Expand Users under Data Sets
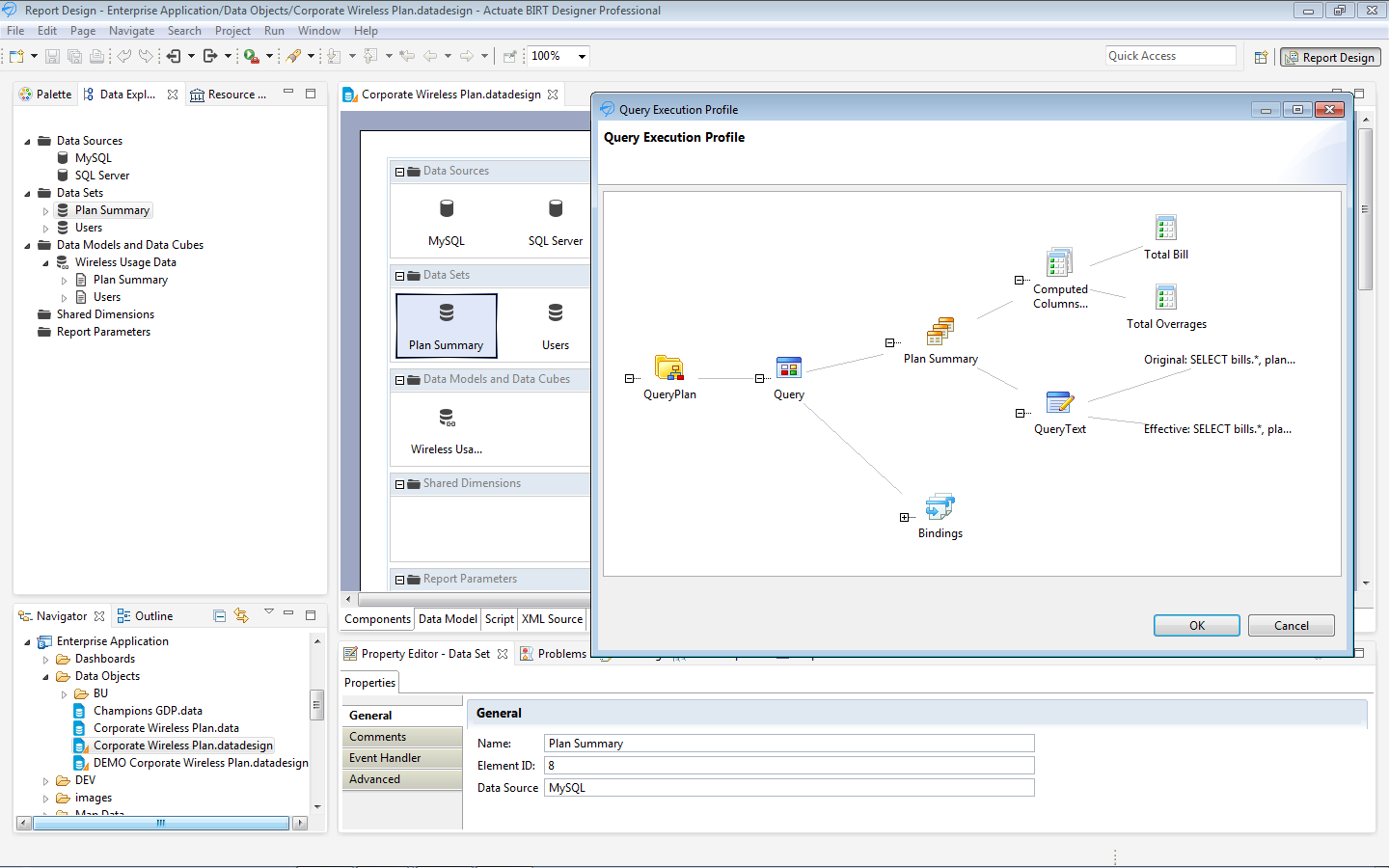The image size is (1389, 868). point(45,228)
